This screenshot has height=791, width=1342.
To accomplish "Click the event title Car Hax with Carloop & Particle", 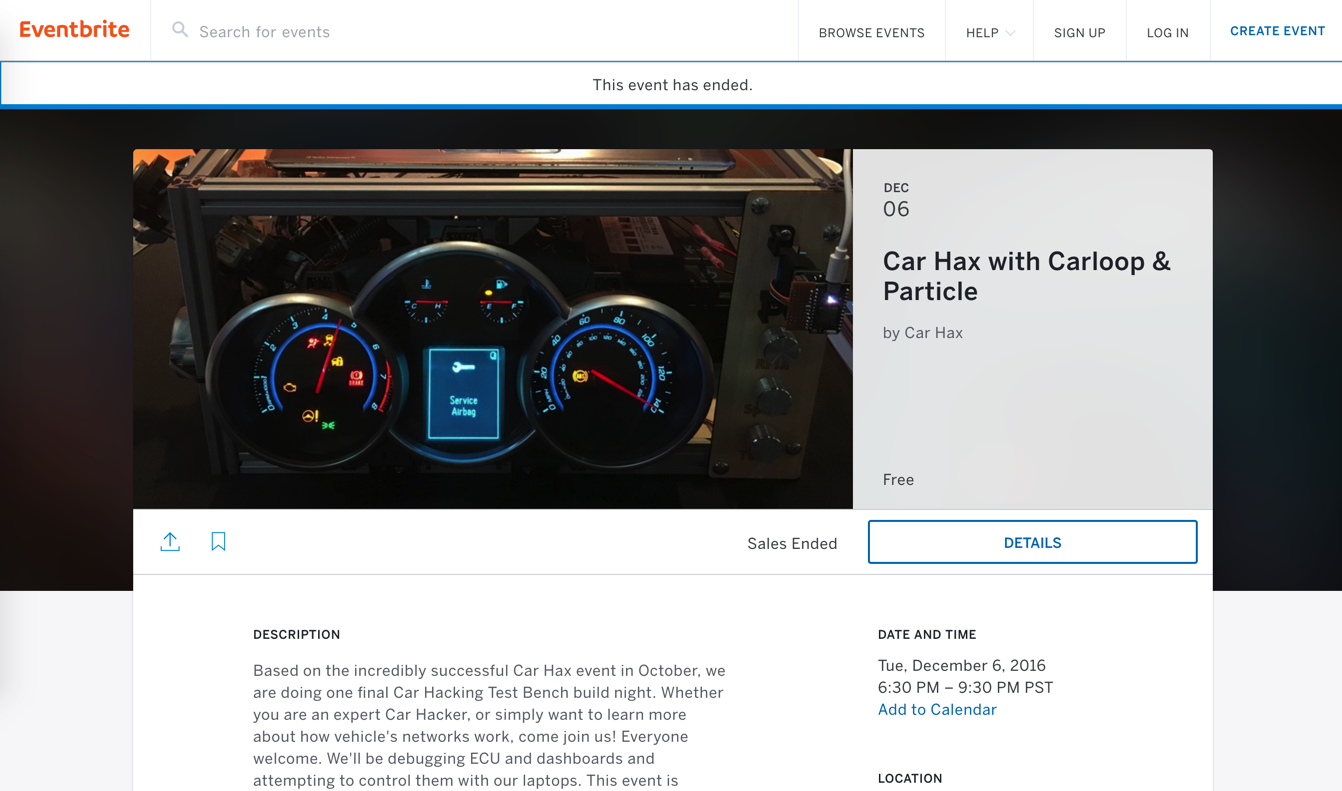I will pyautogui.click(x=1027, y=276).
